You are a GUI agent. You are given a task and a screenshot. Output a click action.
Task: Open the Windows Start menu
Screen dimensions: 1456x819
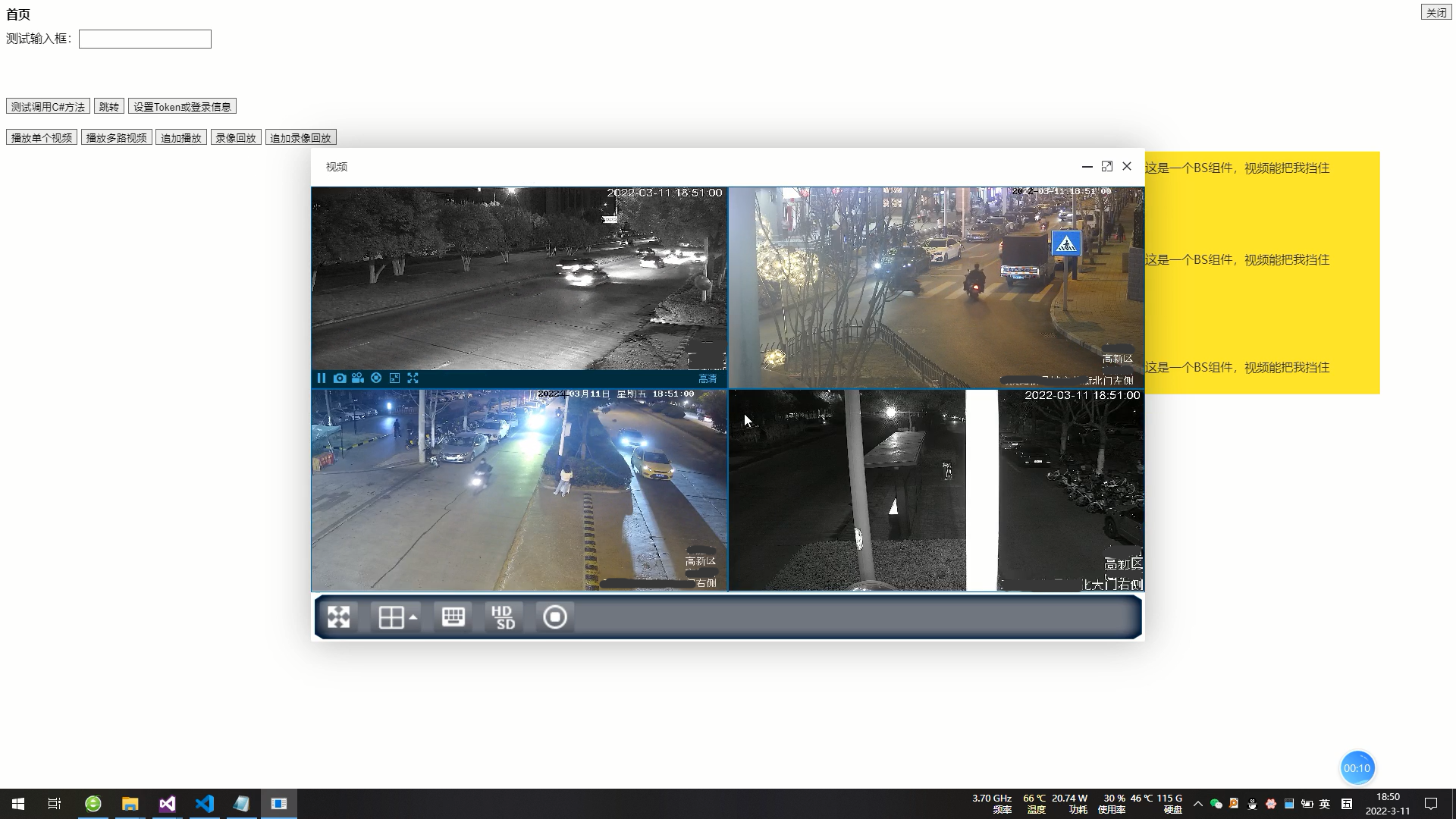click(x=18, y=804)
